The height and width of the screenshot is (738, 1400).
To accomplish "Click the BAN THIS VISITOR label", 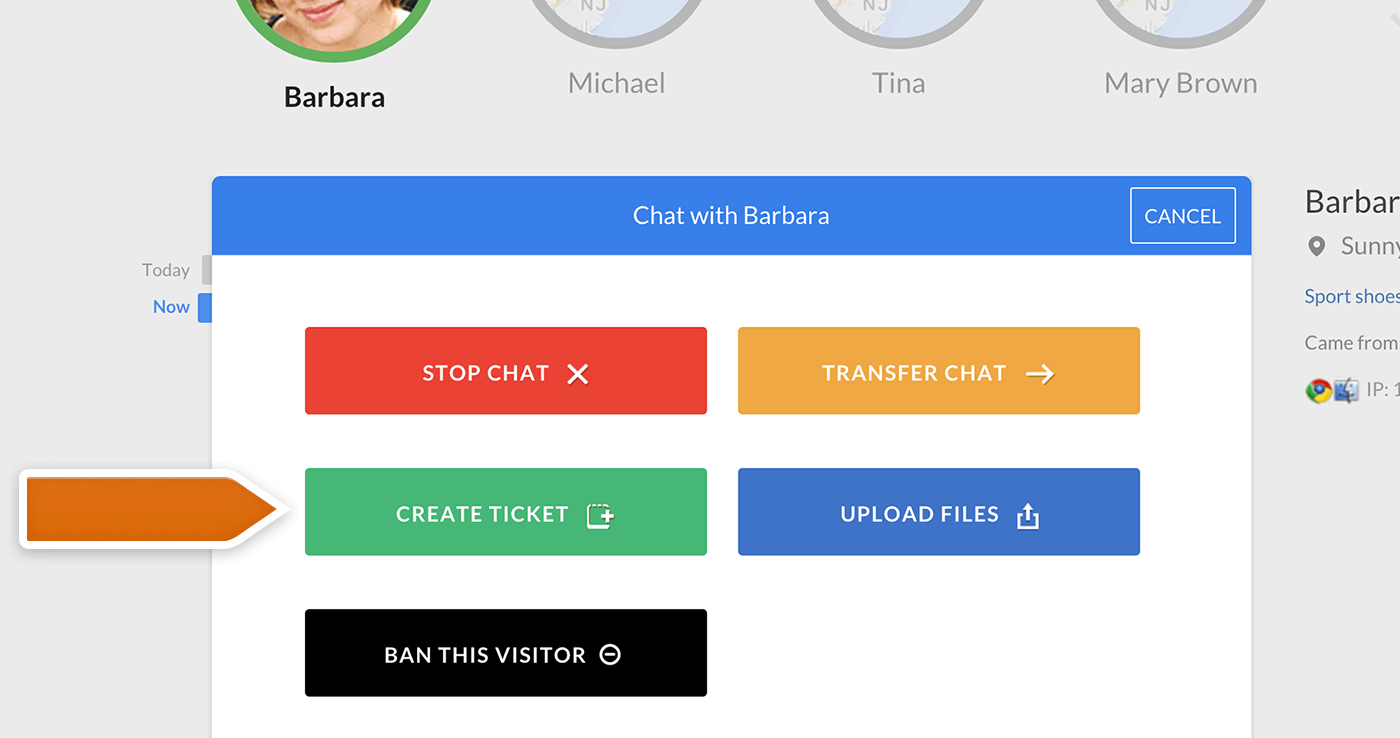I will tap(485, 655).
